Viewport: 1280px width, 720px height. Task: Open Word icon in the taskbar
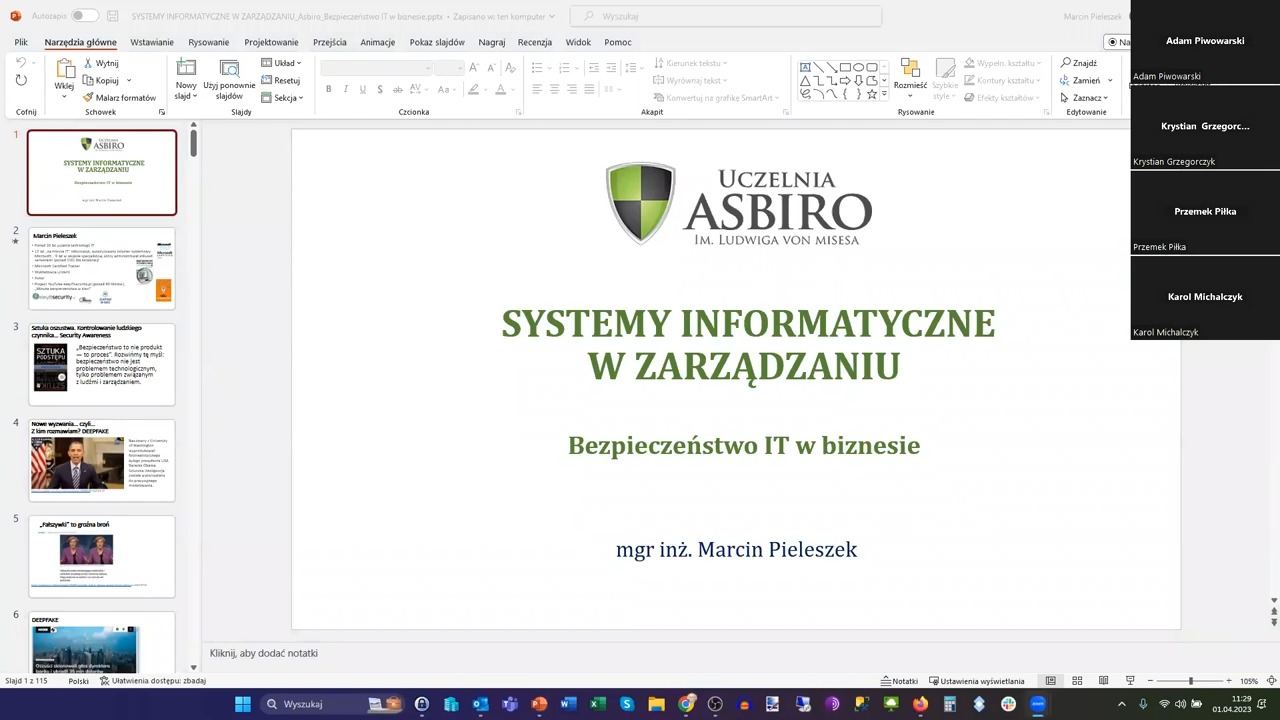click(x=568, y=704)
